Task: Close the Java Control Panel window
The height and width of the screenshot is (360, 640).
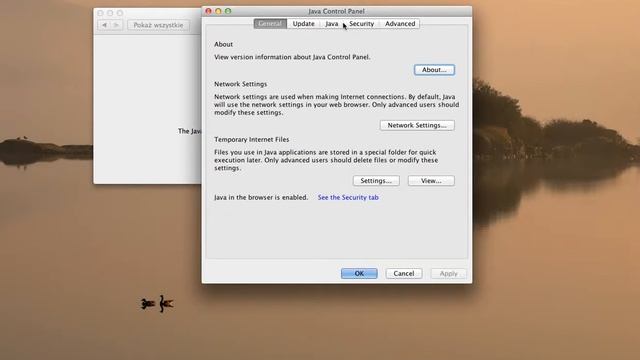Action: click(209, 11)
